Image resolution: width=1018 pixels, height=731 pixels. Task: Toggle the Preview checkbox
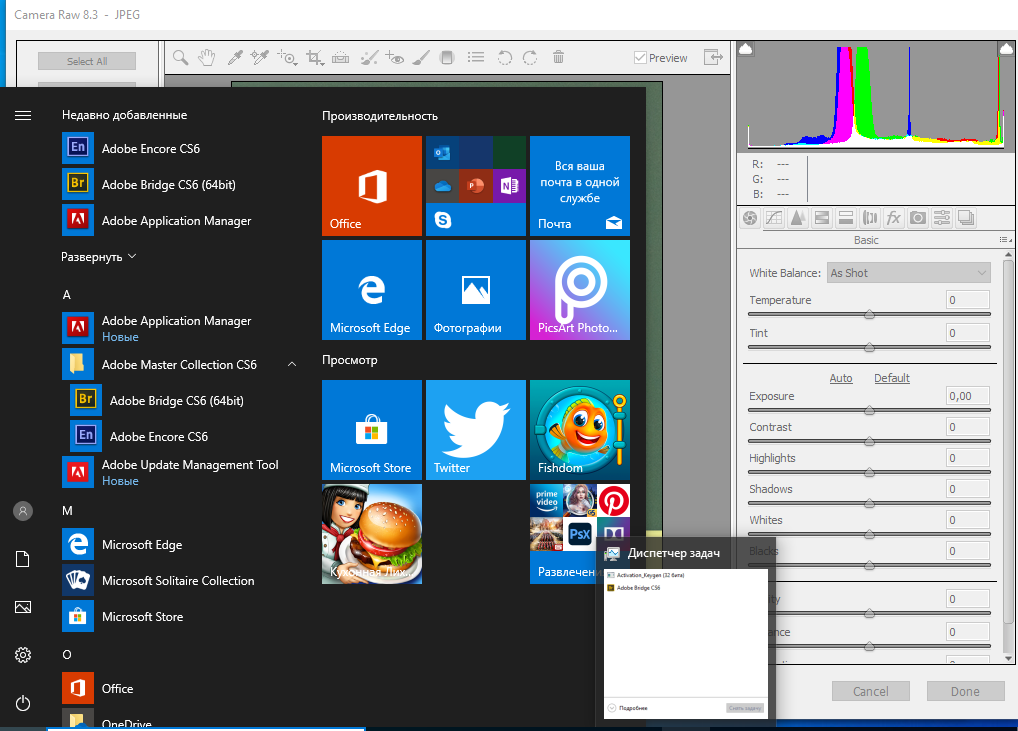pos(641,58)
